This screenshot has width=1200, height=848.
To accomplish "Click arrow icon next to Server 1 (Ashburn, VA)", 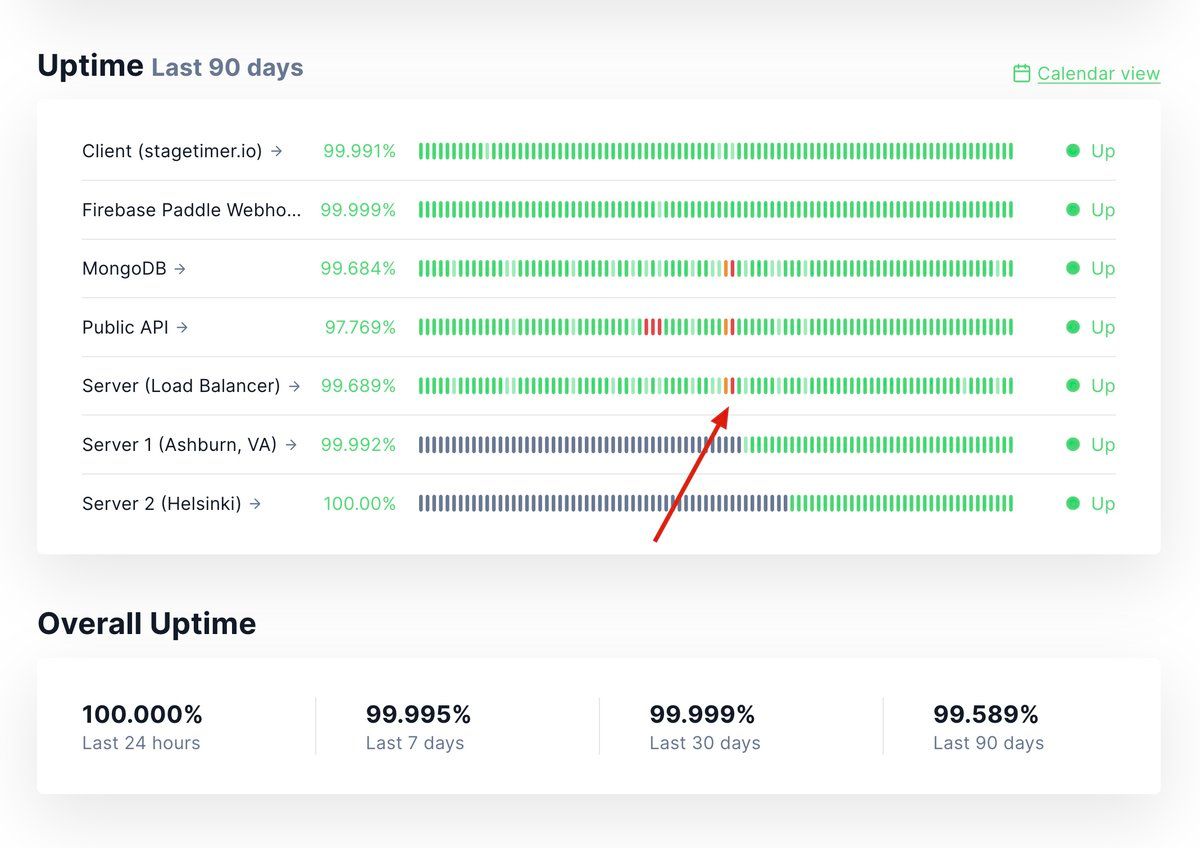I will tap(291, 445).
